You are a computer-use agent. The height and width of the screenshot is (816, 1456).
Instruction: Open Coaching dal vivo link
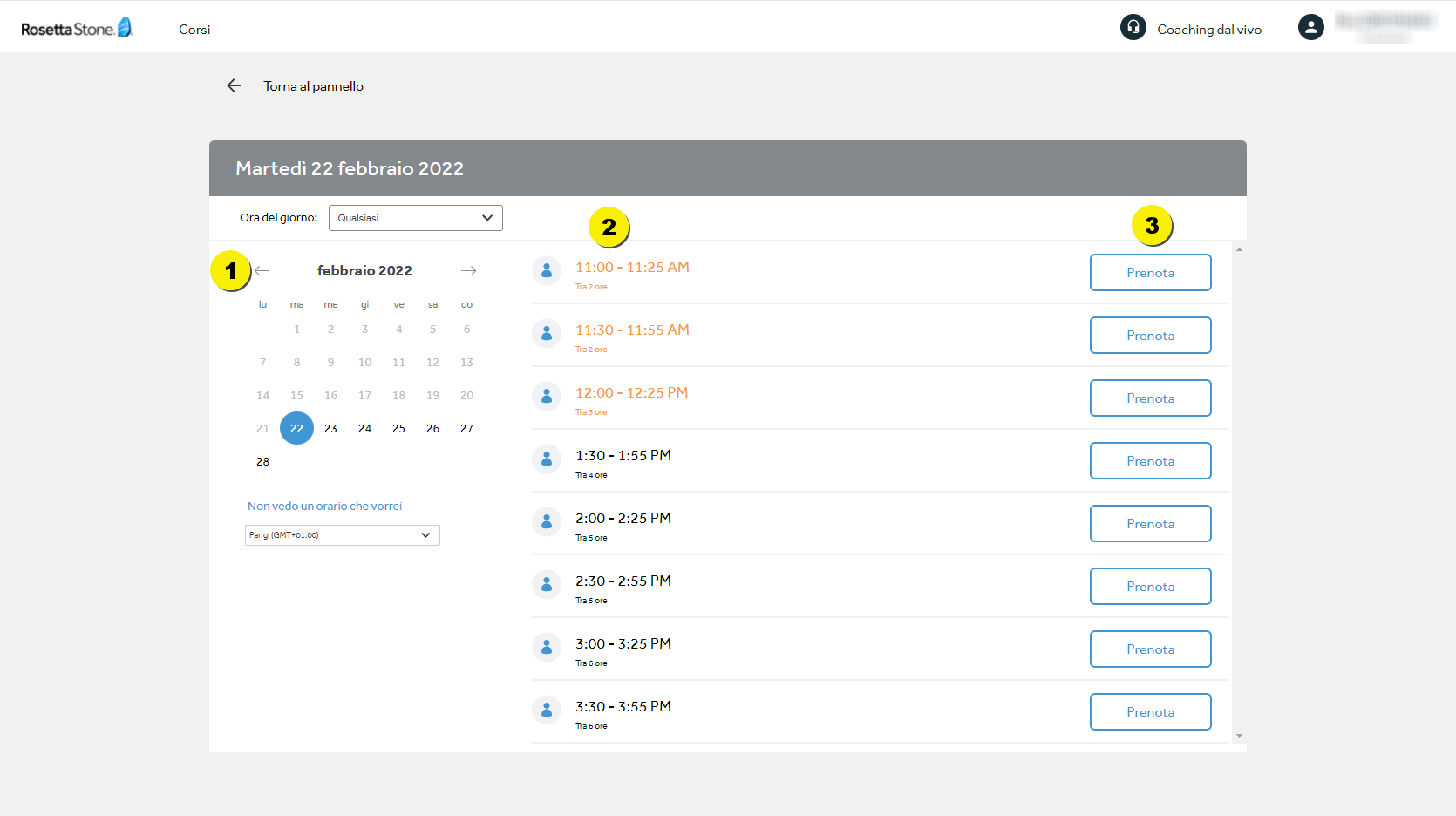(x=1209, y=30)
